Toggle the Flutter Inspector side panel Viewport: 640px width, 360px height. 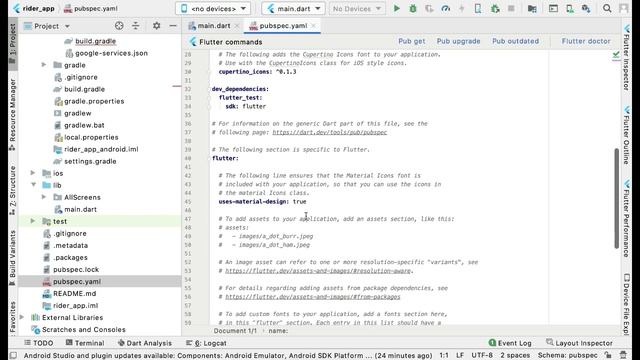tap(627, 57)
